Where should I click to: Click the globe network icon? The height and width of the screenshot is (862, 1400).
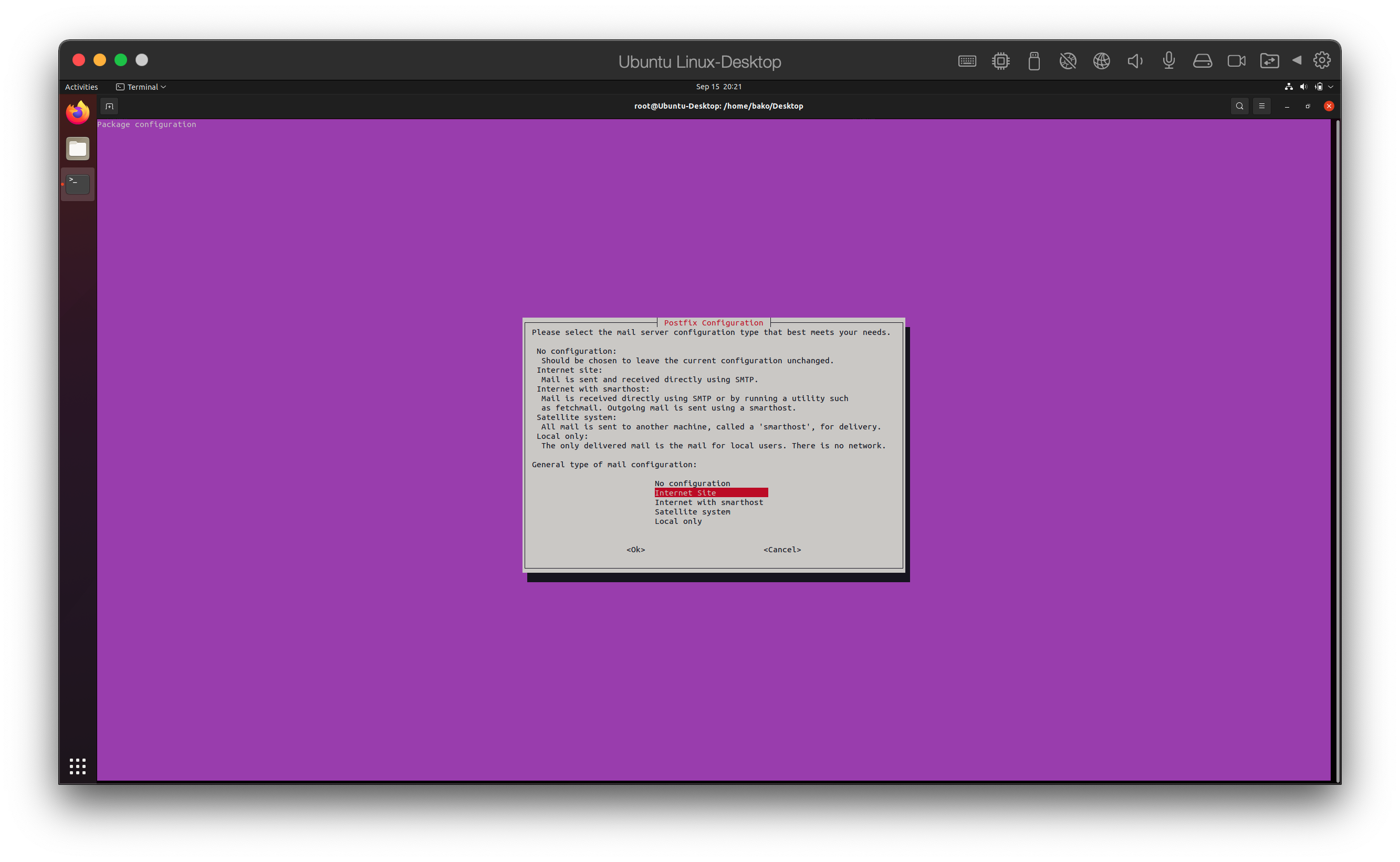point(1101,61)
